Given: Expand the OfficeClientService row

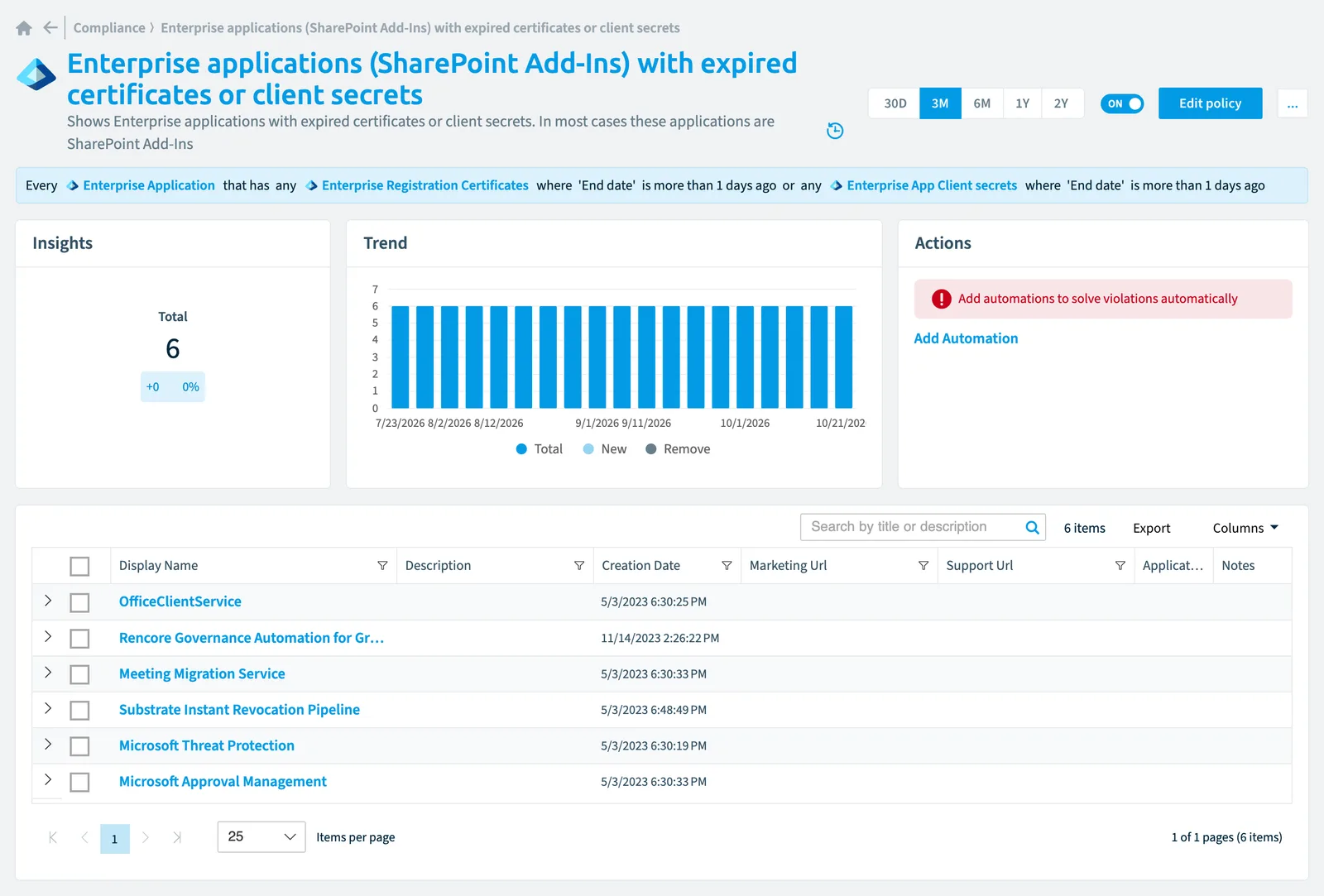Looking at the screenshot, I should [48, 601].
